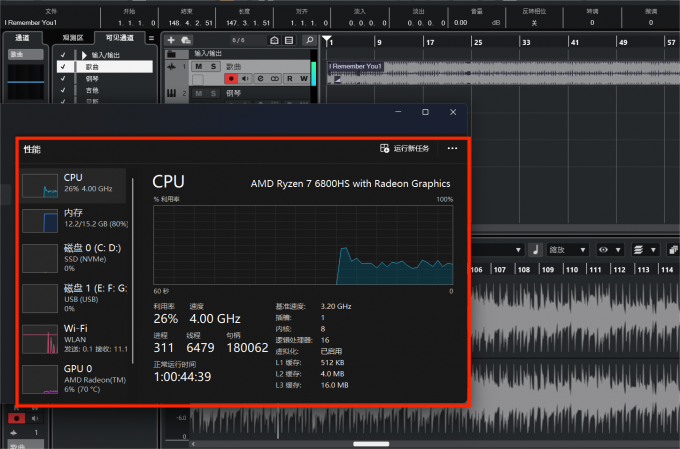680x449 pixels.
Task: Select GPU 0 in Task Manager performance list
Action: click(x=75, y=380)
